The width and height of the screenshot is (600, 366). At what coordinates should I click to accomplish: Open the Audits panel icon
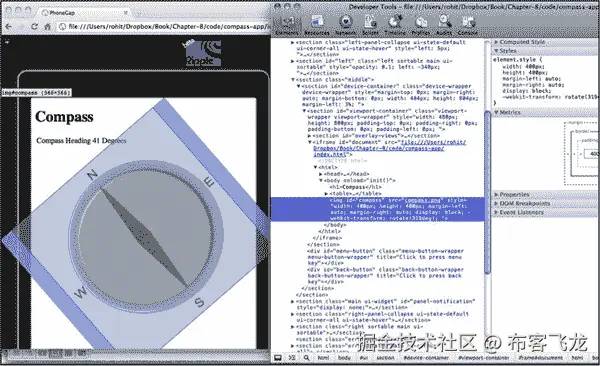pyautogui.click(x=444, y=25)
